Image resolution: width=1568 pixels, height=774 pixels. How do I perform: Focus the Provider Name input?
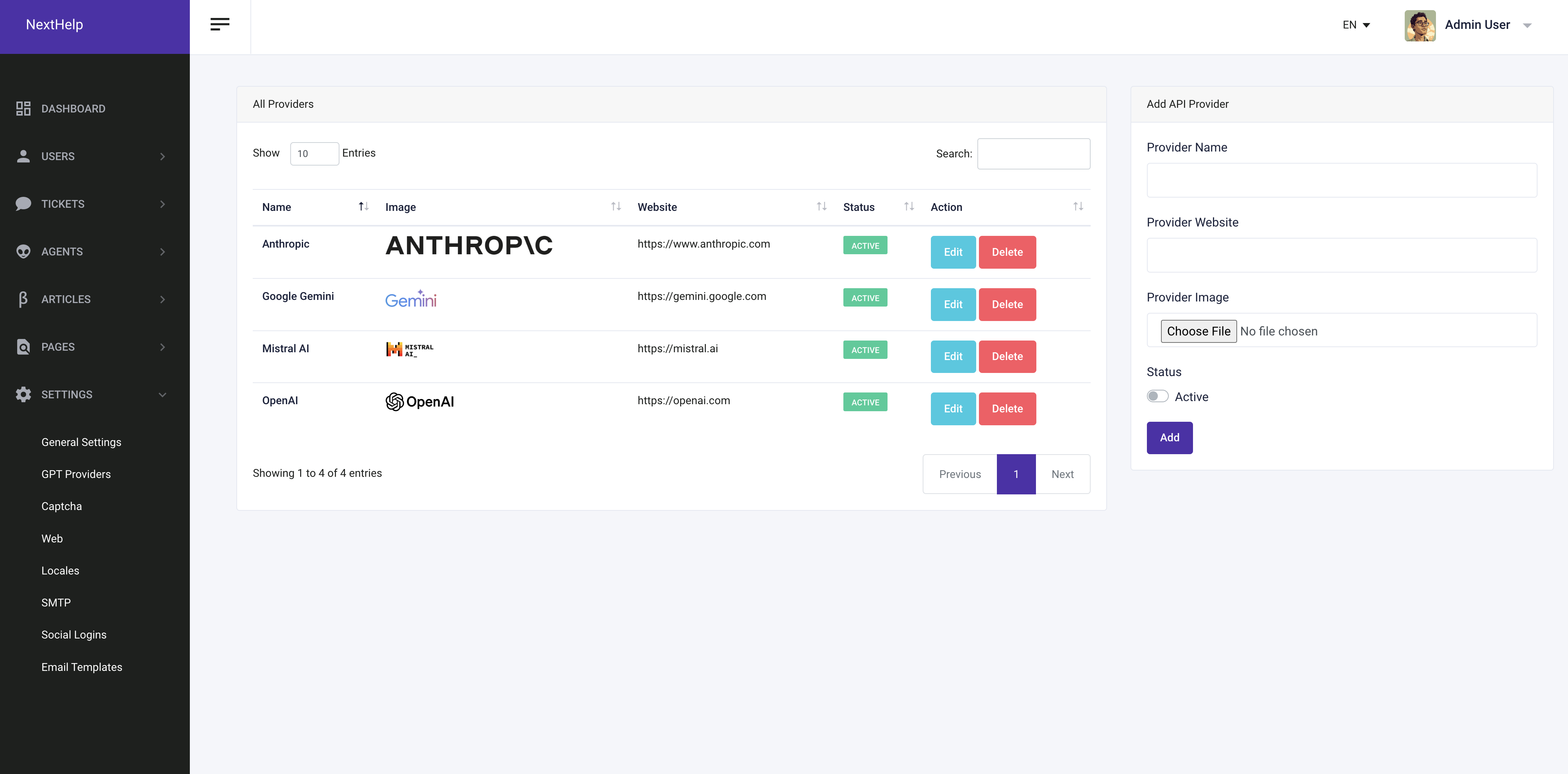(1341, 180)
